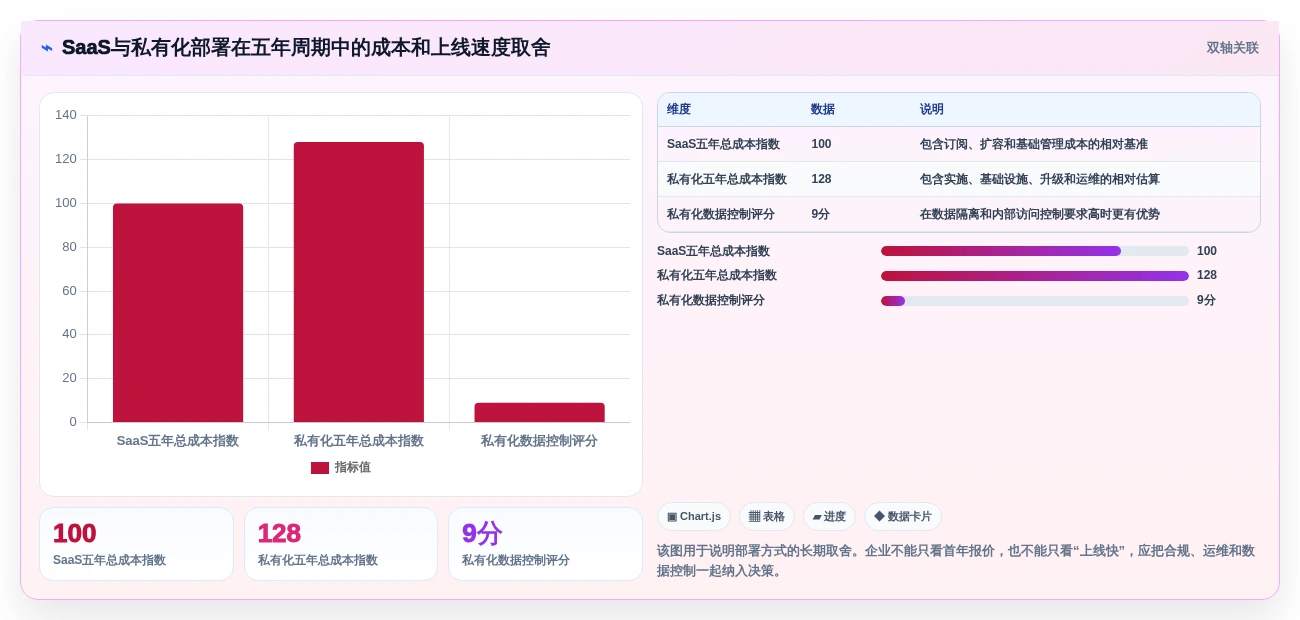The width and height of the screenshot is (1300, 620).
Task: Select 私有化数据控制评分 table row cell
Action: coord(721,214)
